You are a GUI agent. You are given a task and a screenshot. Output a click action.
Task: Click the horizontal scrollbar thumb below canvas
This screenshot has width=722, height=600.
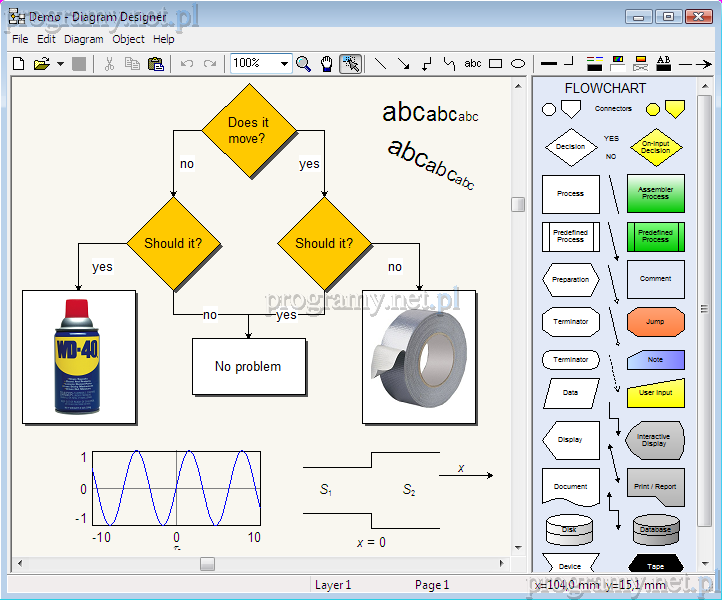[207, 564]
